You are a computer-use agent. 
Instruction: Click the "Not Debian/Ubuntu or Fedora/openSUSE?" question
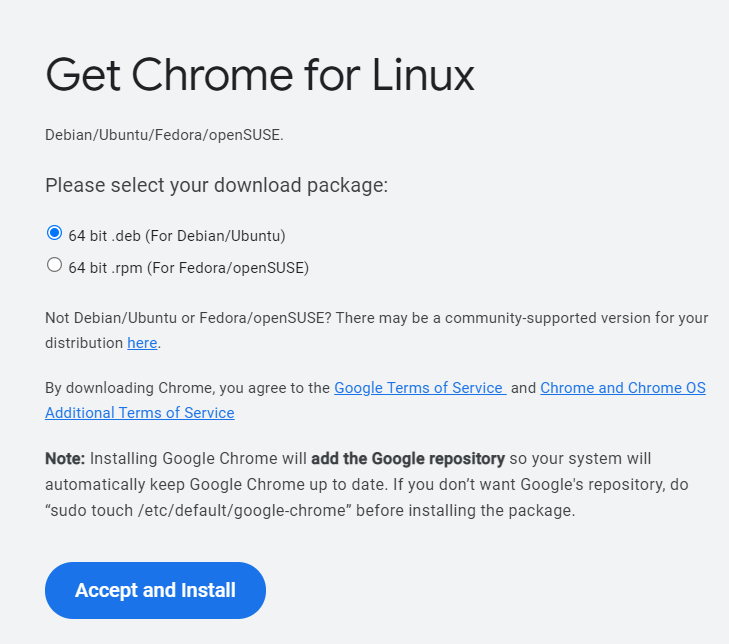188,318
